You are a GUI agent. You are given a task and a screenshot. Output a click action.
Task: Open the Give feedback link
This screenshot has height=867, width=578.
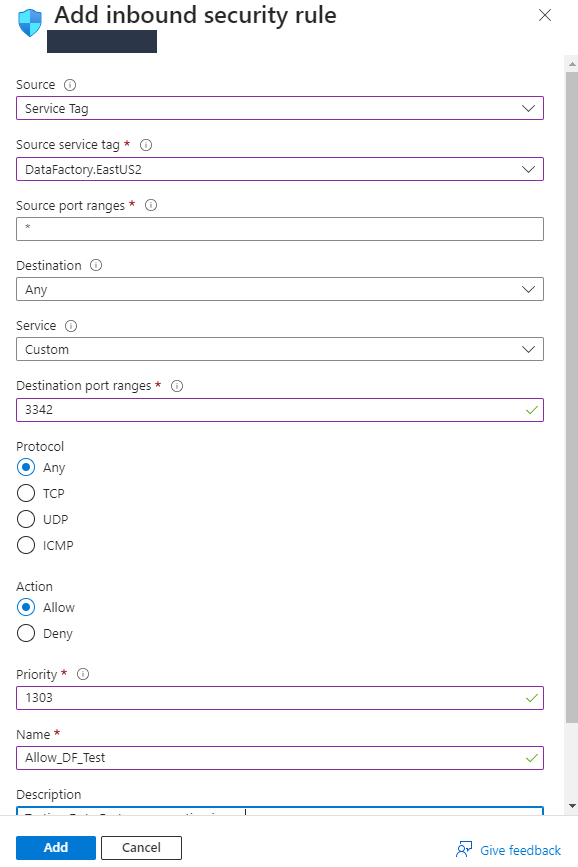click(509, 850)
